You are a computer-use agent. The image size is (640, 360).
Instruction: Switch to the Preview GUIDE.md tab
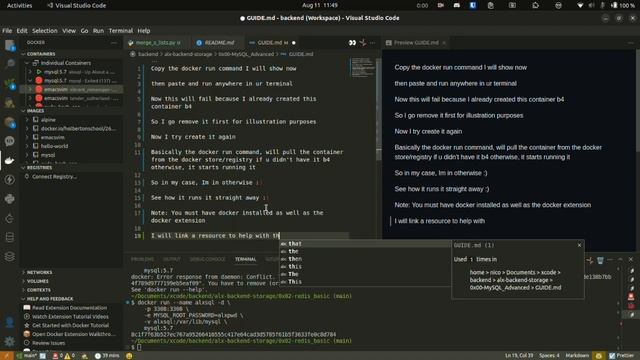[x=416, y=42]
